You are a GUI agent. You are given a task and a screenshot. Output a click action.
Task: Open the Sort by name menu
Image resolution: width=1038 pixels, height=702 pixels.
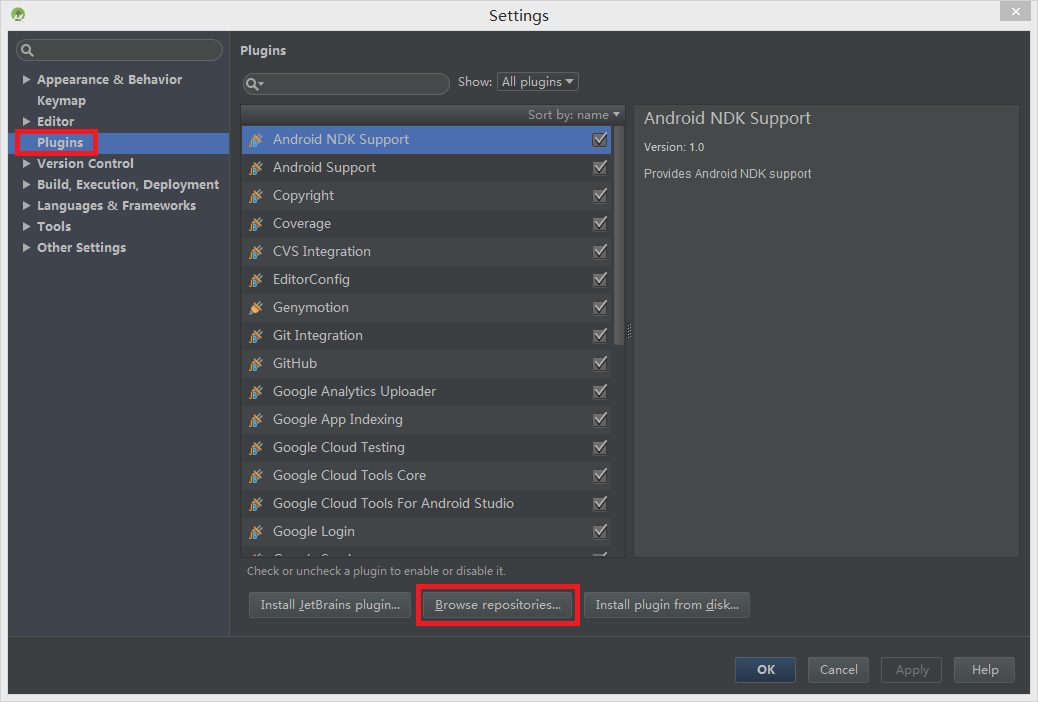pyautogui.click(x=574, y=115)
